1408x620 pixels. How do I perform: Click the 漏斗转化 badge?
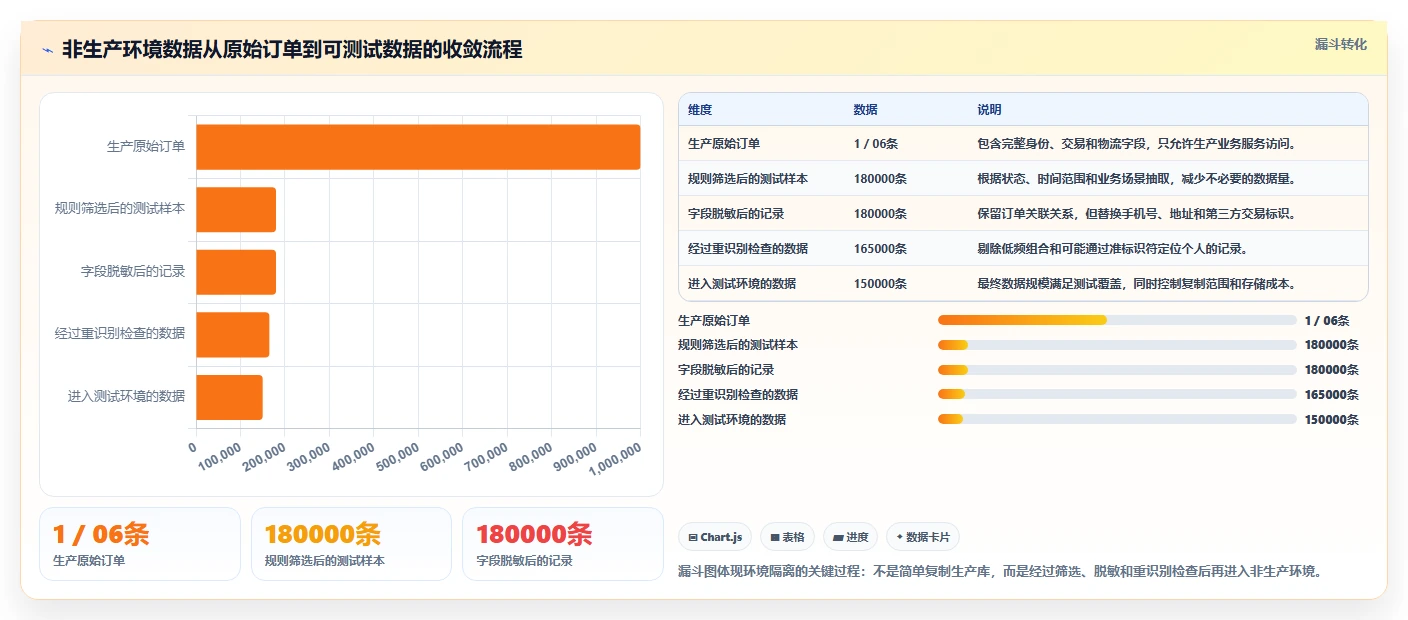[1340, 45]
